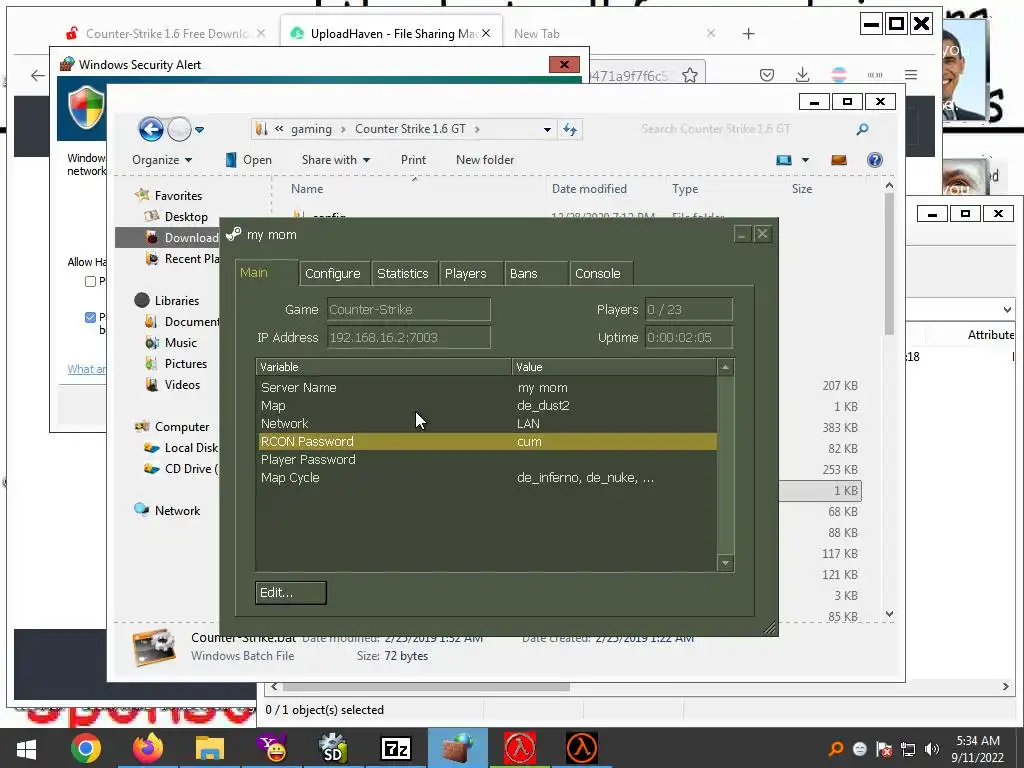
Task: Toggle the checked Security Alert checkbox
Action: (91, 317)
